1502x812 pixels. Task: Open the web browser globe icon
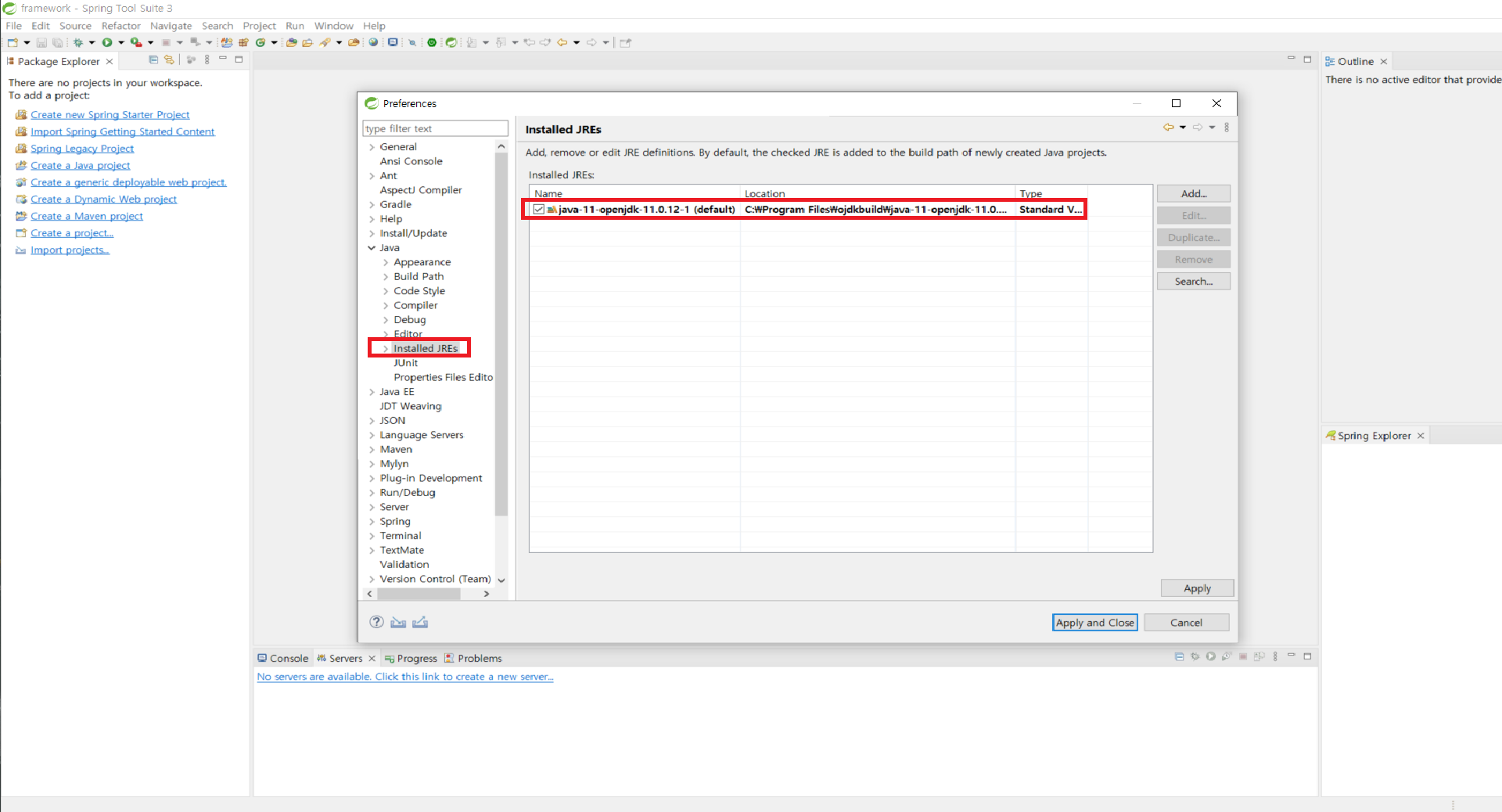pos(373,42)
